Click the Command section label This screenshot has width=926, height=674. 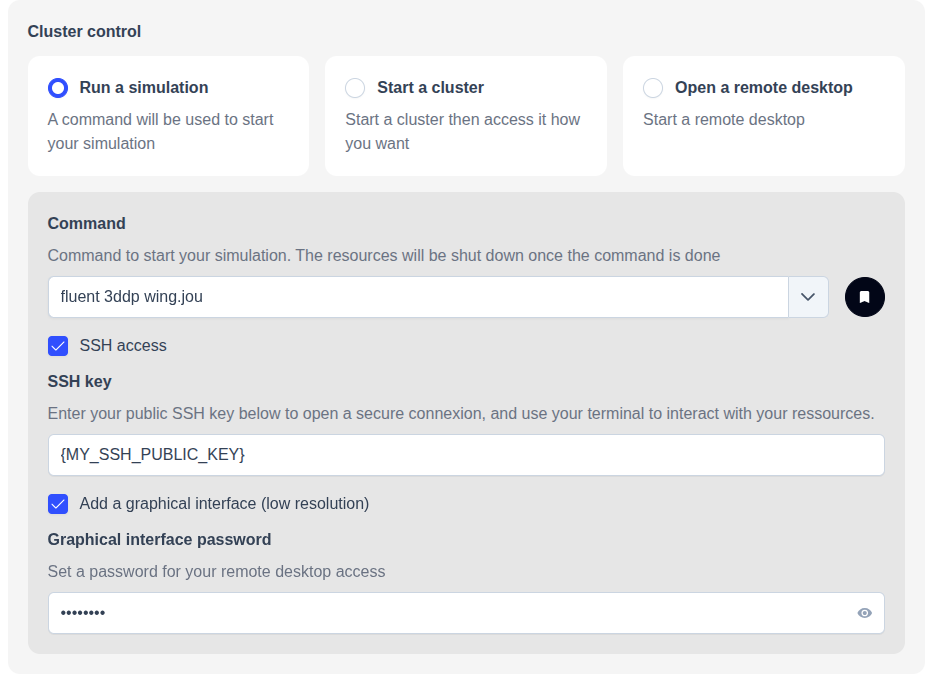[x=86, y=223]
